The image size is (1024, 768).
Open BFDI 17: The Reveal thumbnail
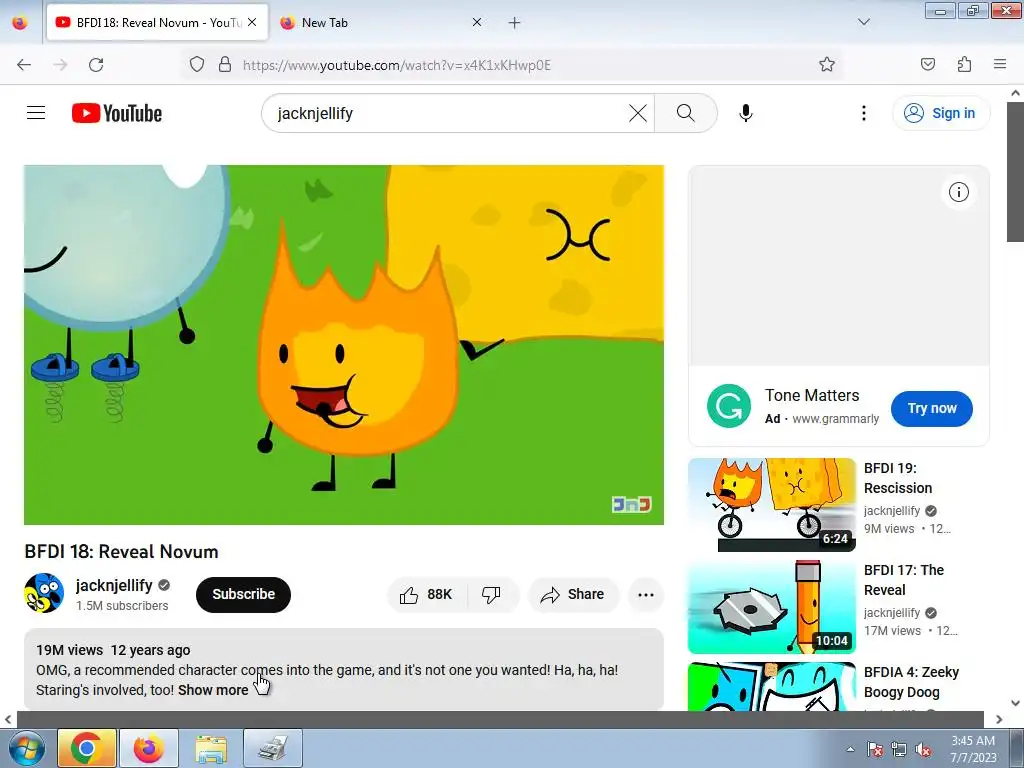point(772,607)
